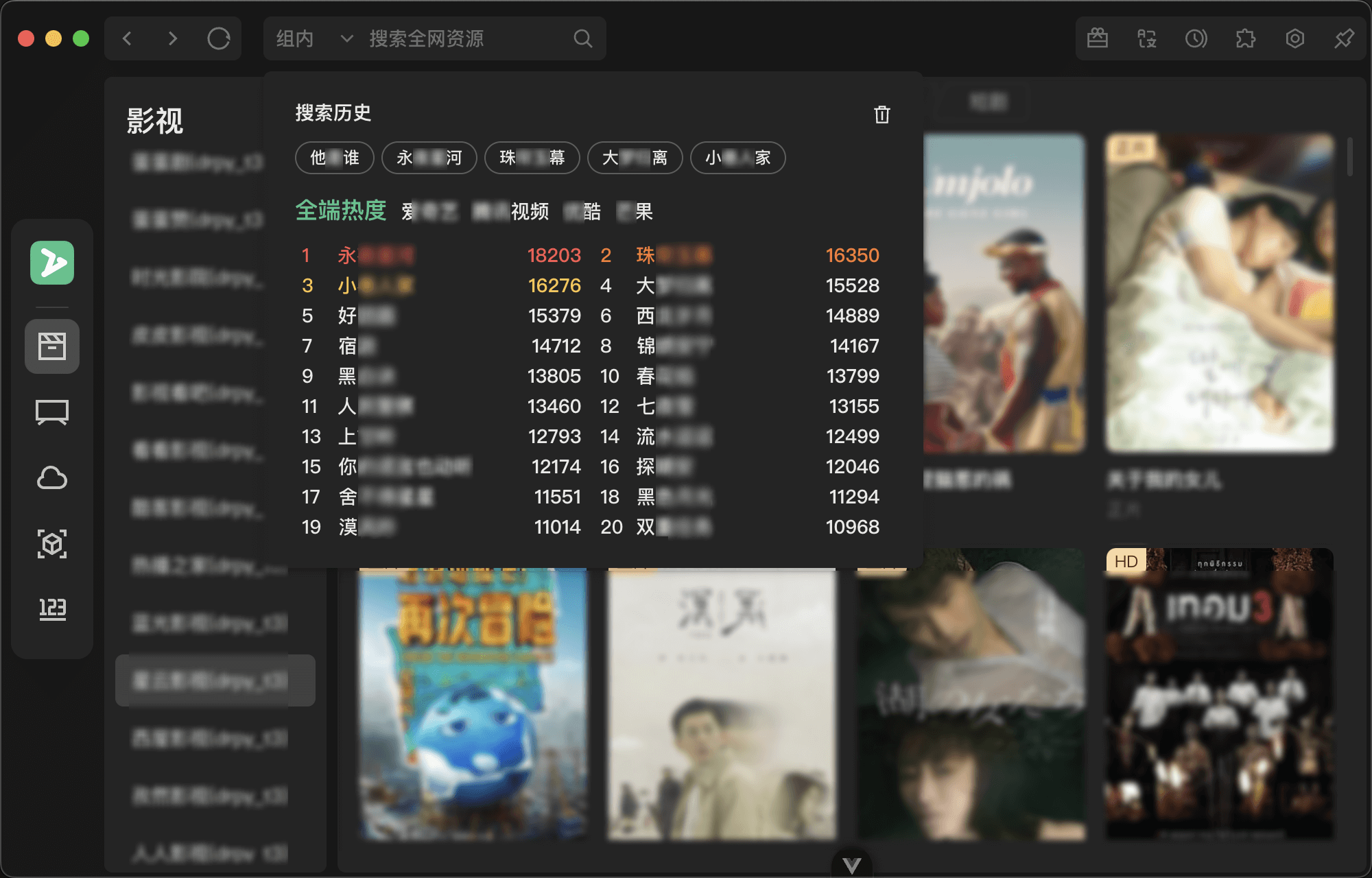Expand the 组内 source dropdown

pos(310,39)
